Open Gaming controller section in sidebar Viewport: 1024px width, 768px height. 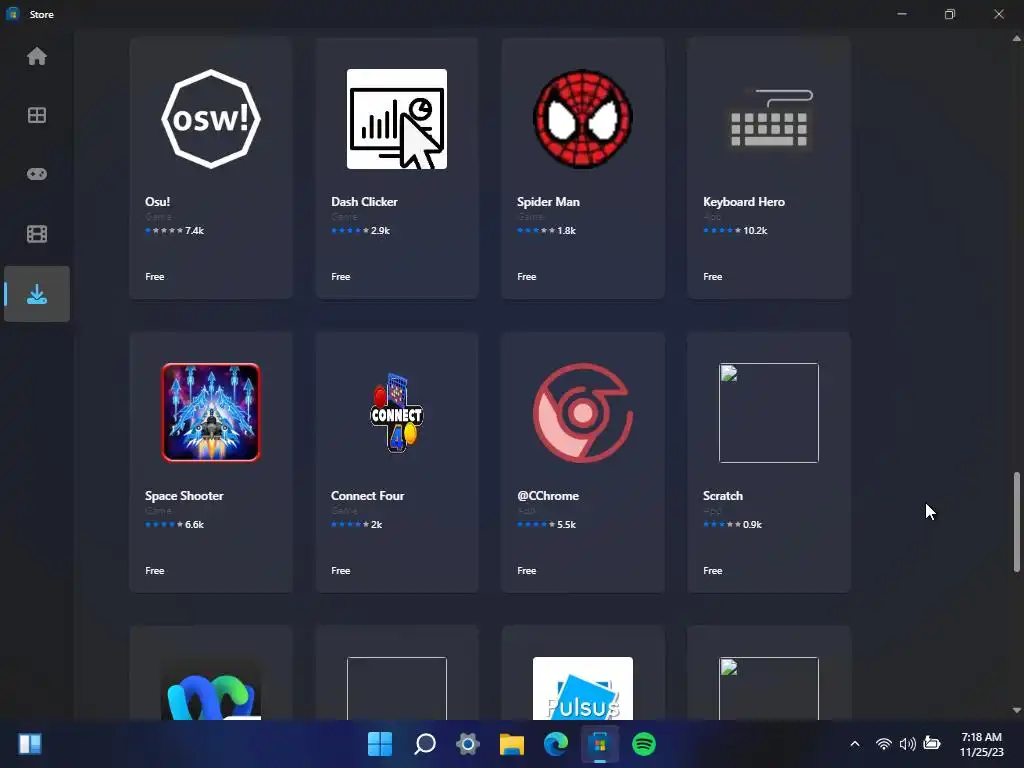[x=37, y=174]
